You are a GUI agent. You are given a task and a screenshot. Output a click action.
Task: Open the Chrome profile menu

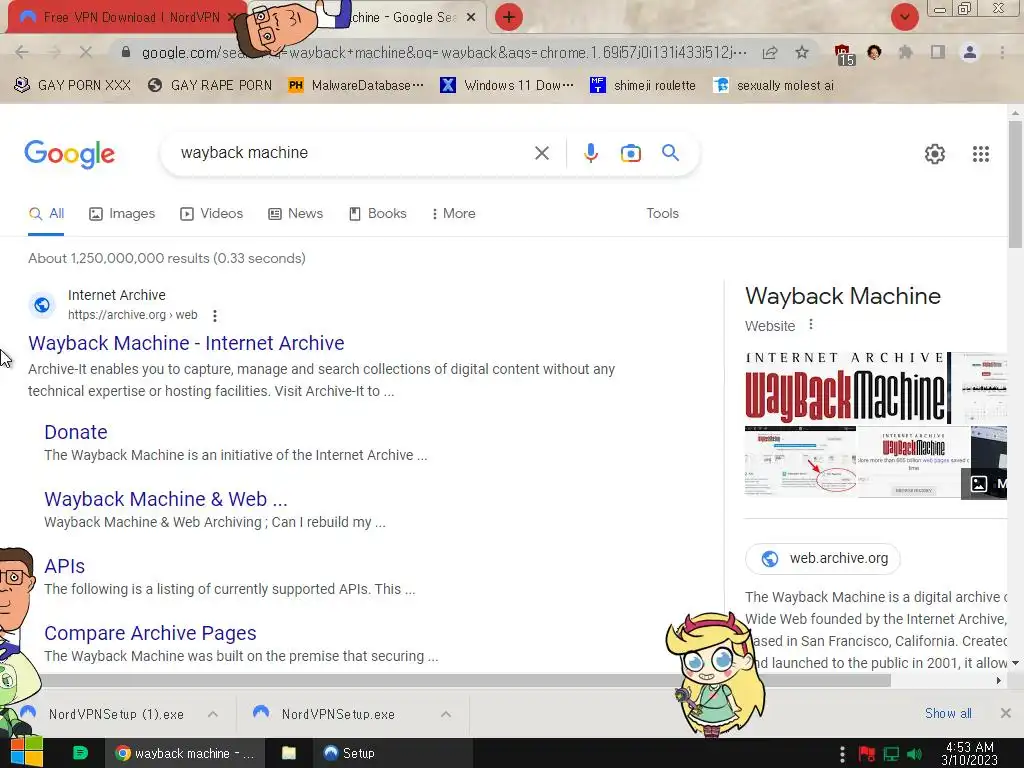[x=969, y=52]
